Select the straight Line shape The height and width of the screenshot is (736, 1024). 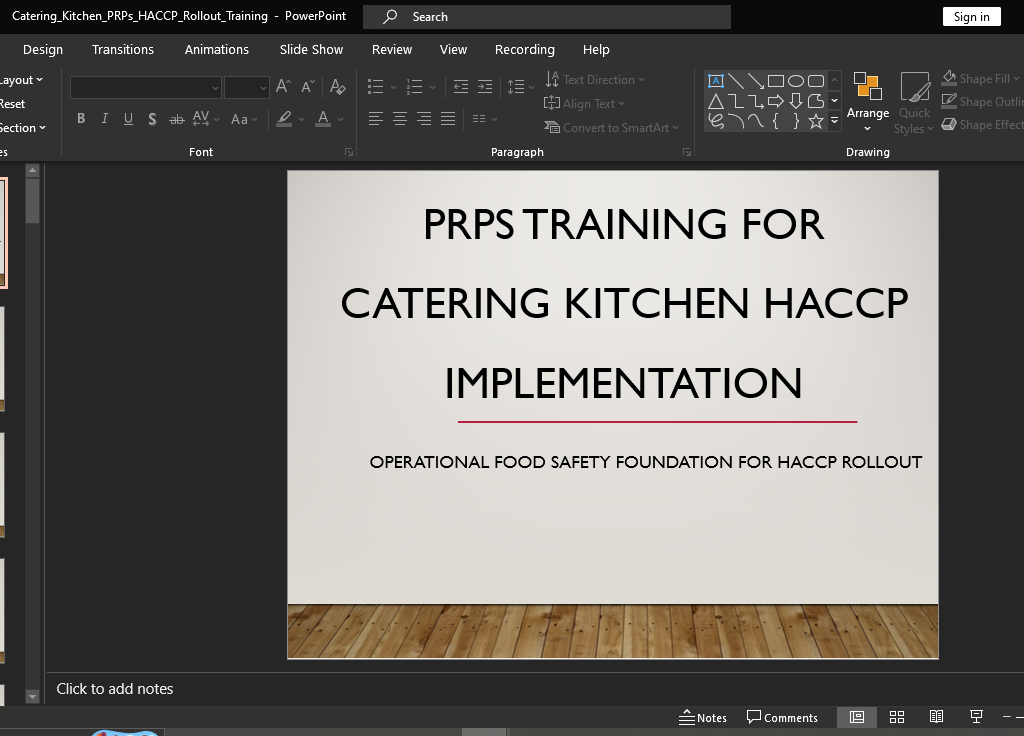tap(736, 81)
